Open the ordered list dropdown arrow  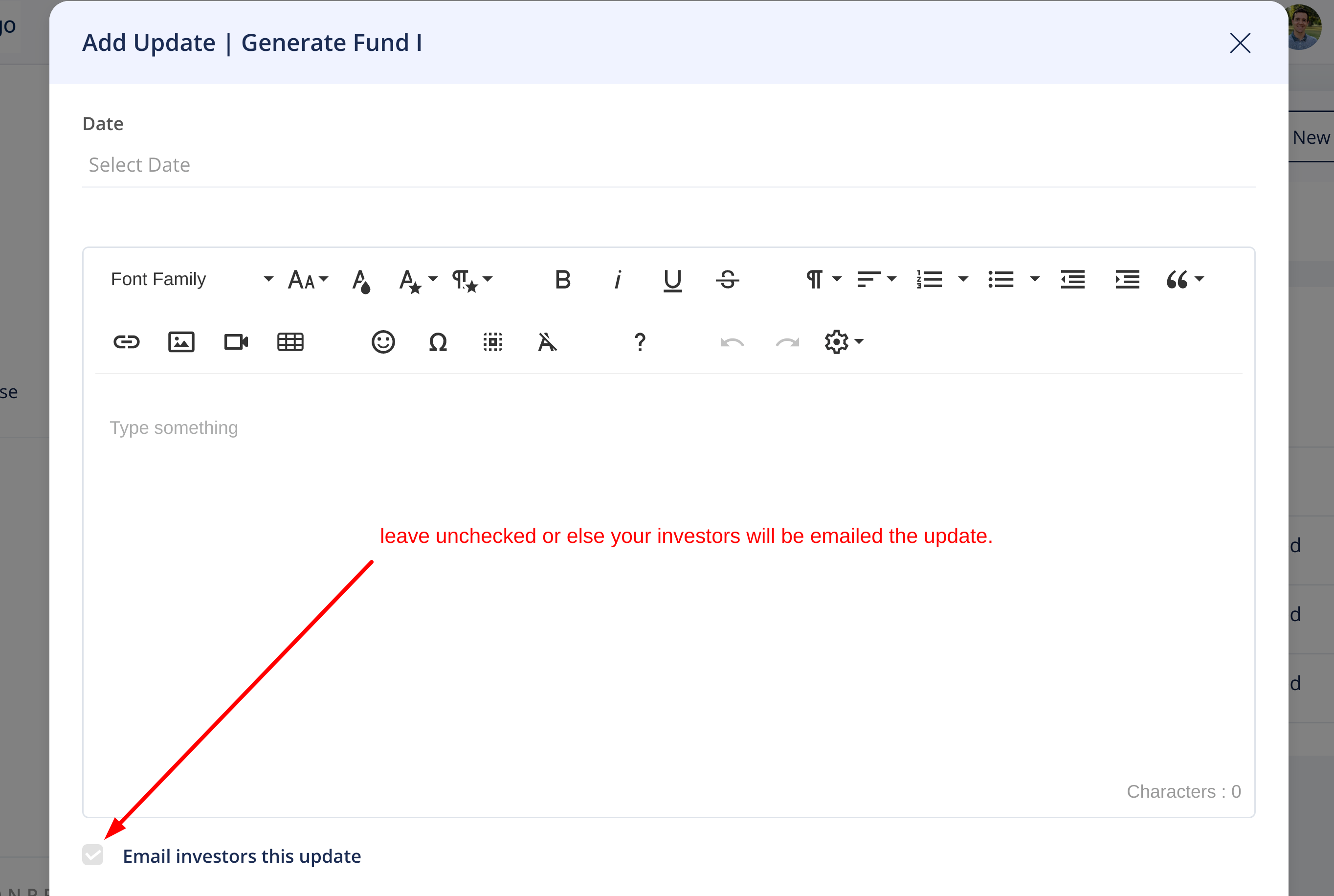(x=963, y=279)
